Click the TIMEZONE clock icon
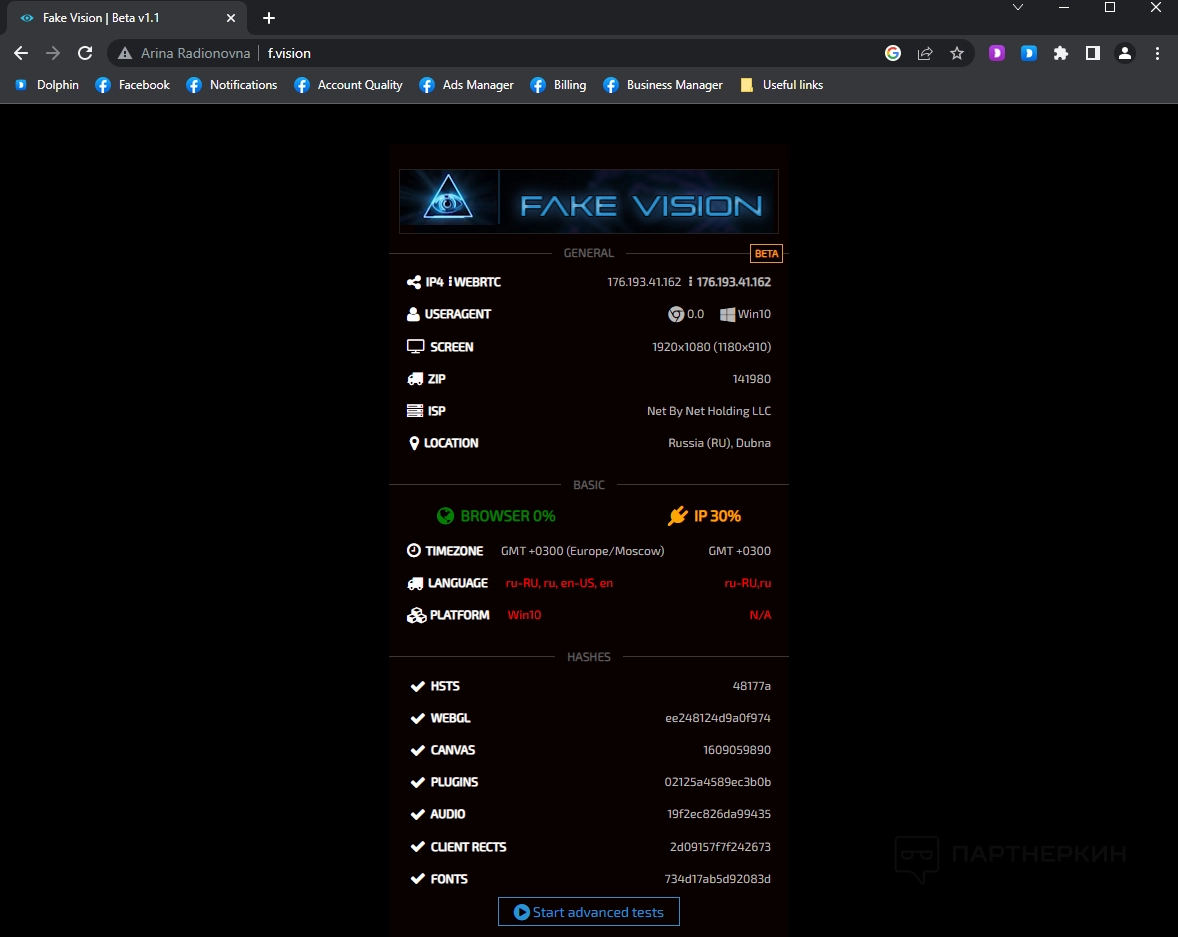This screenshot has height=937, width=1178. [414, 551]
